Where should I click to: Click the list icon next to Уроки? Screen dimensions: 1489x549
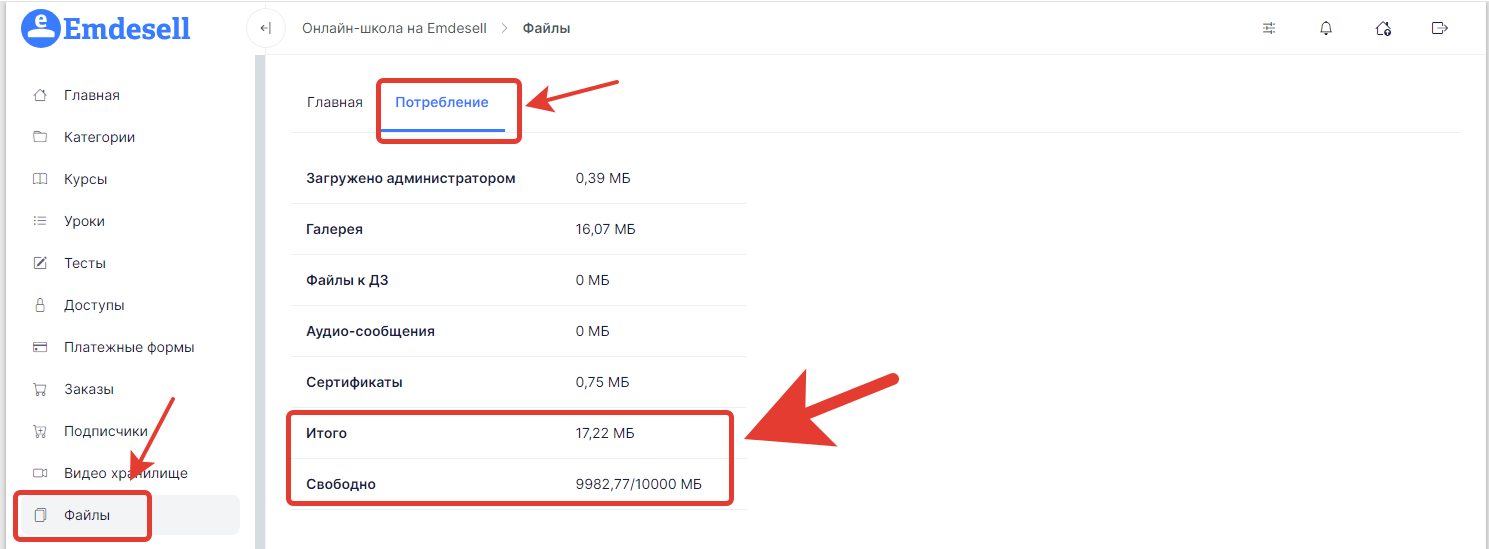(40, 221)
